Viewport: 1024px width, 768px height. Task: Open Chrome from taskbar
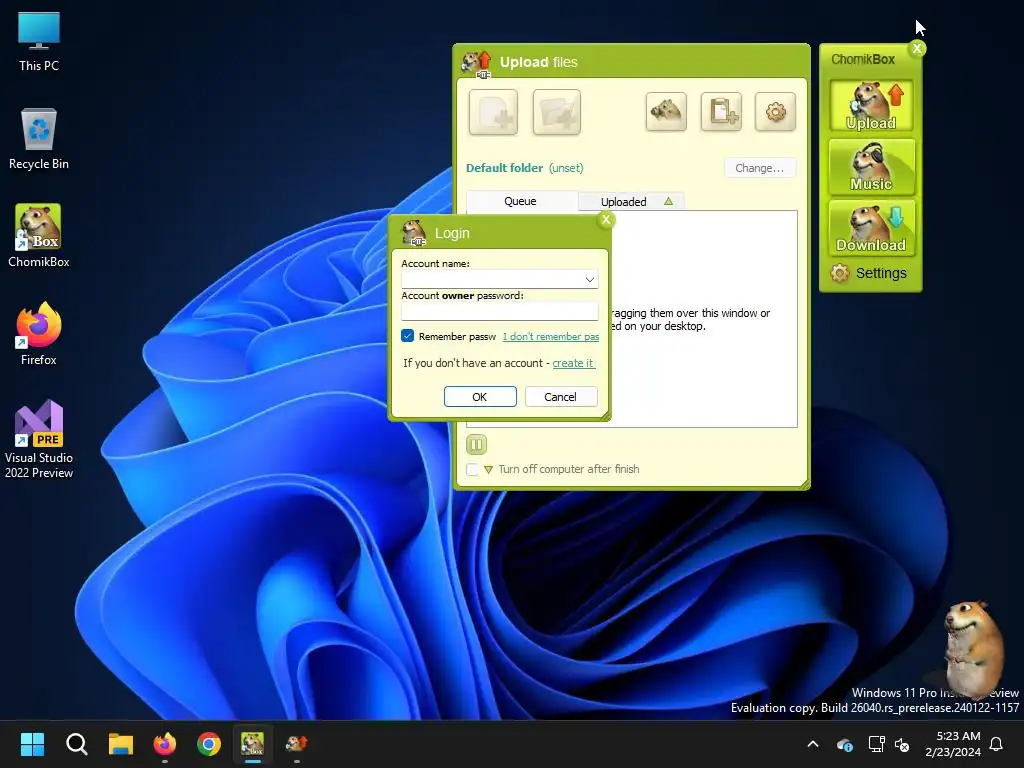(209, 744)
